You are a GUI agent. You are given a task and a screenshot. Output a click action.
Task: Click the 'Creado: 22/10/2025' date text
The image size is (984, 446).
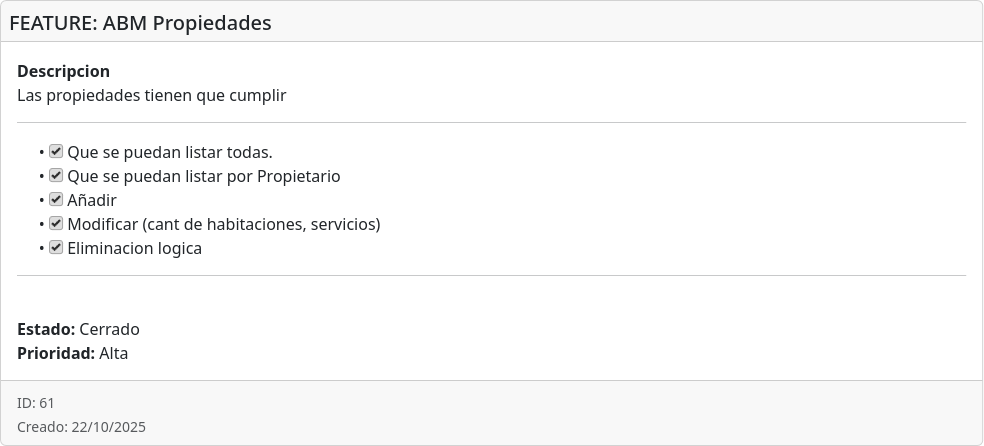[x=81, y=427]
